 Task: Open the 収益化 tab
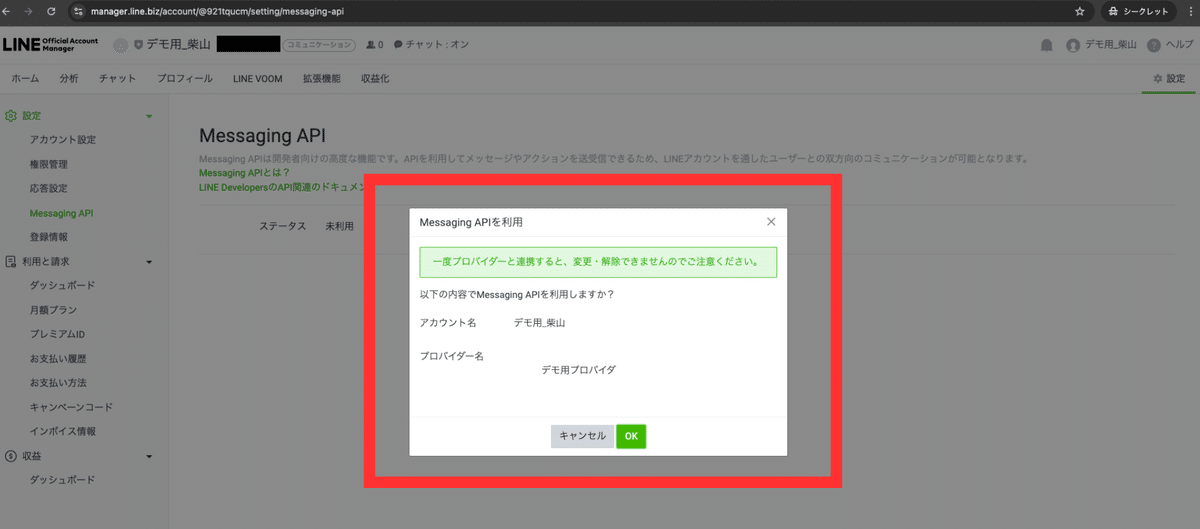(375, 78)
